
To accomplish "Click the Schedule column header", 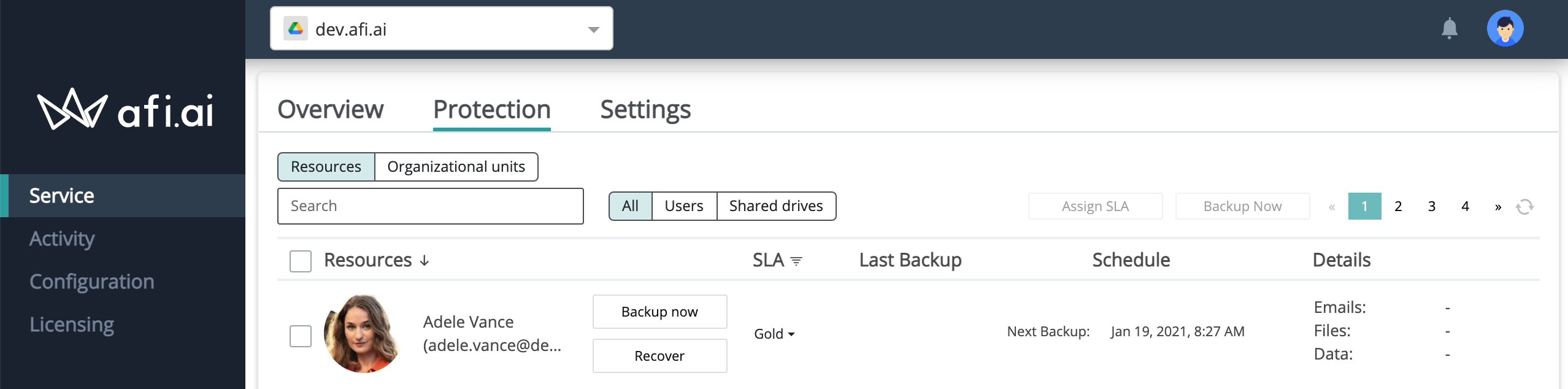I will (x=1131, y=260).
